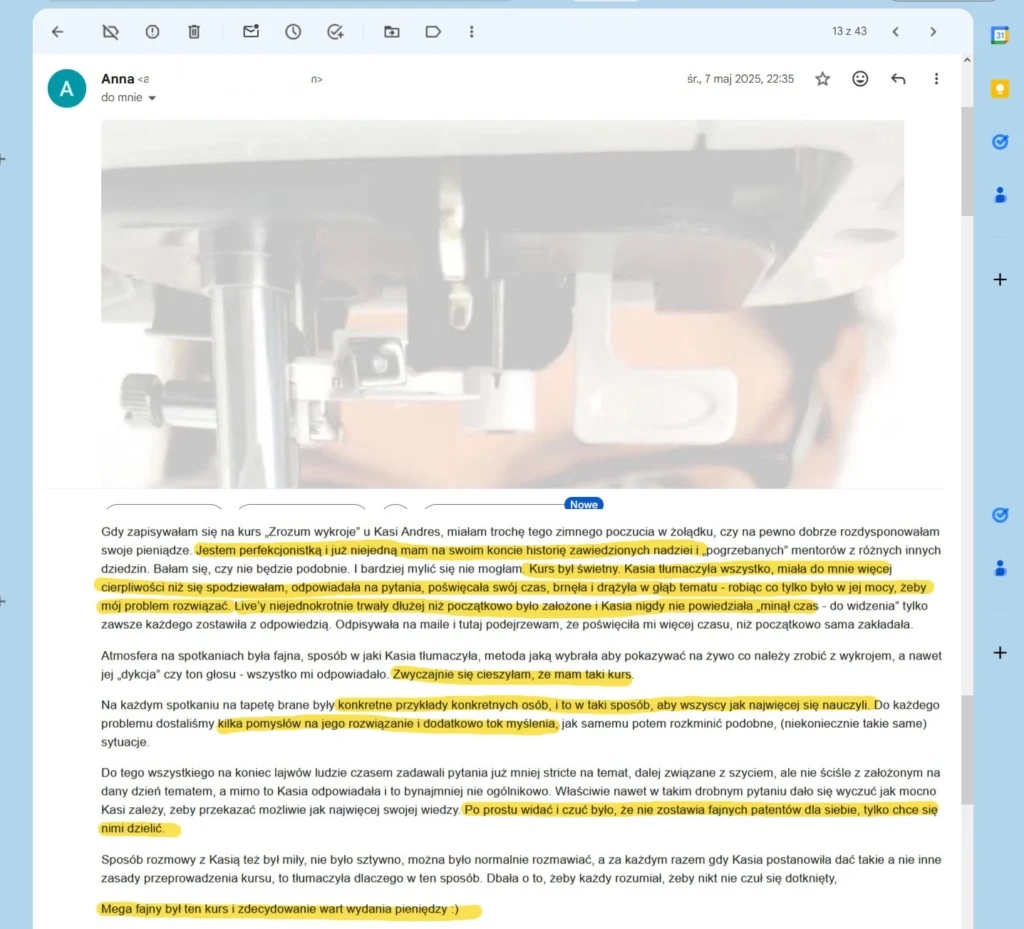Screen dimensions: 1024x929
Task: Go to the newer email
Action: tap(895, 31)
